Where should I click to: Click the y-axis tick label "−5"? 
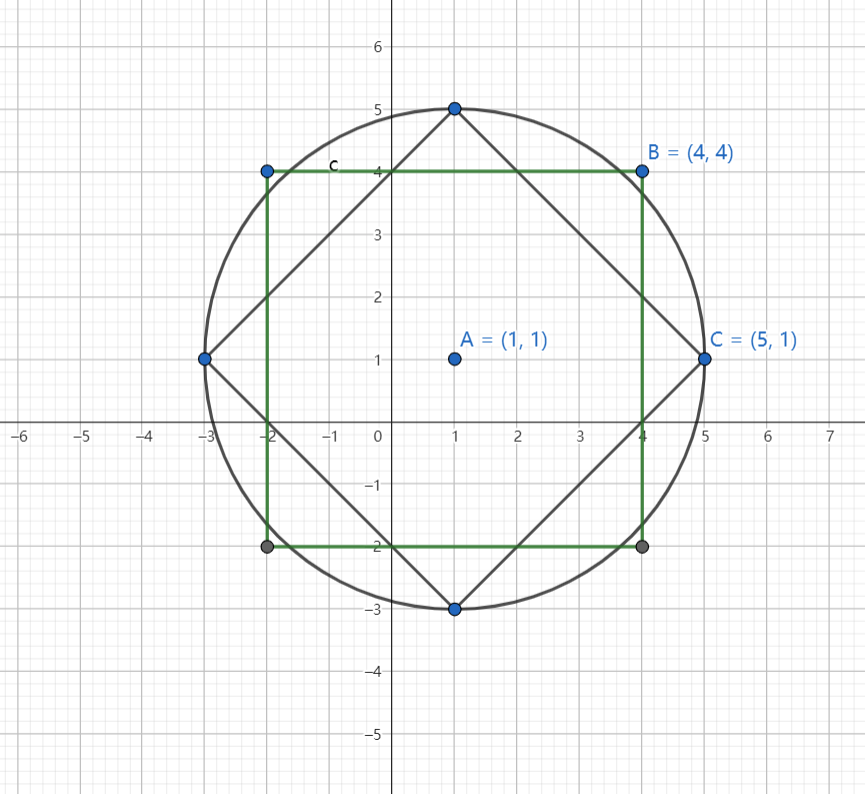coord(373,734)
